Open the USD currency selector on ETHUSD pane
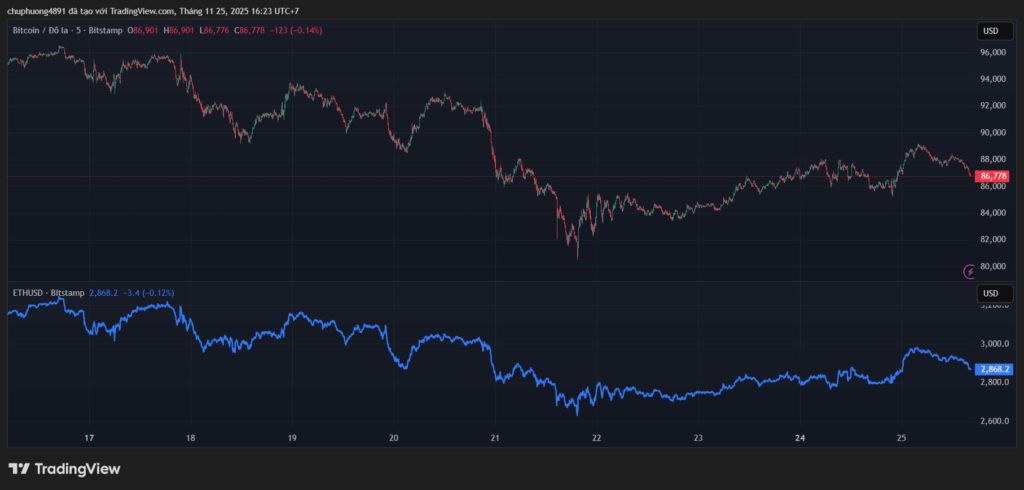This screenshot has width=1024, height=490. click(x=991, y=293)
